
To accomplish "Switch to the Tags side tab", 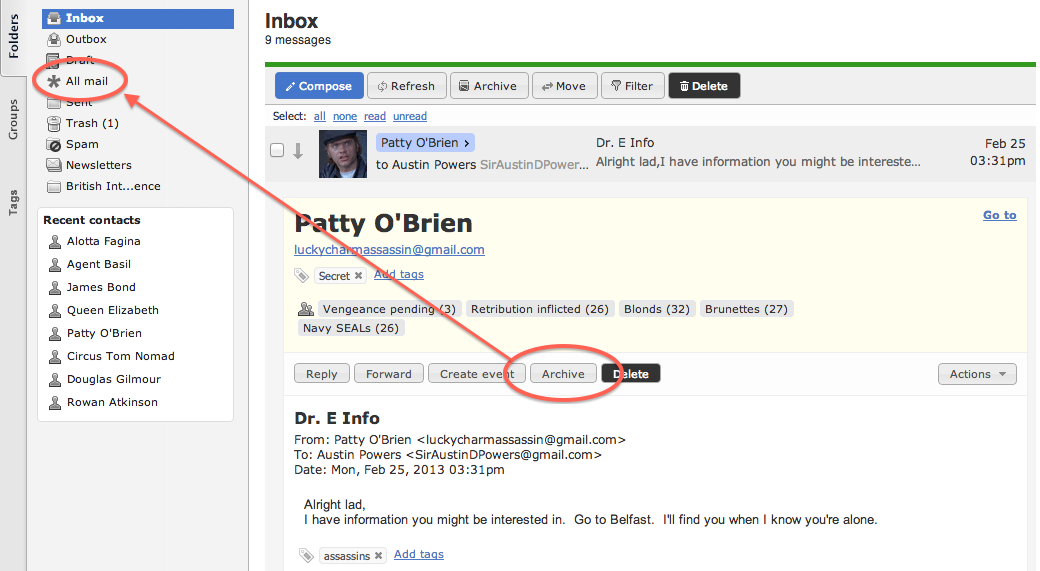I will 13,203.
